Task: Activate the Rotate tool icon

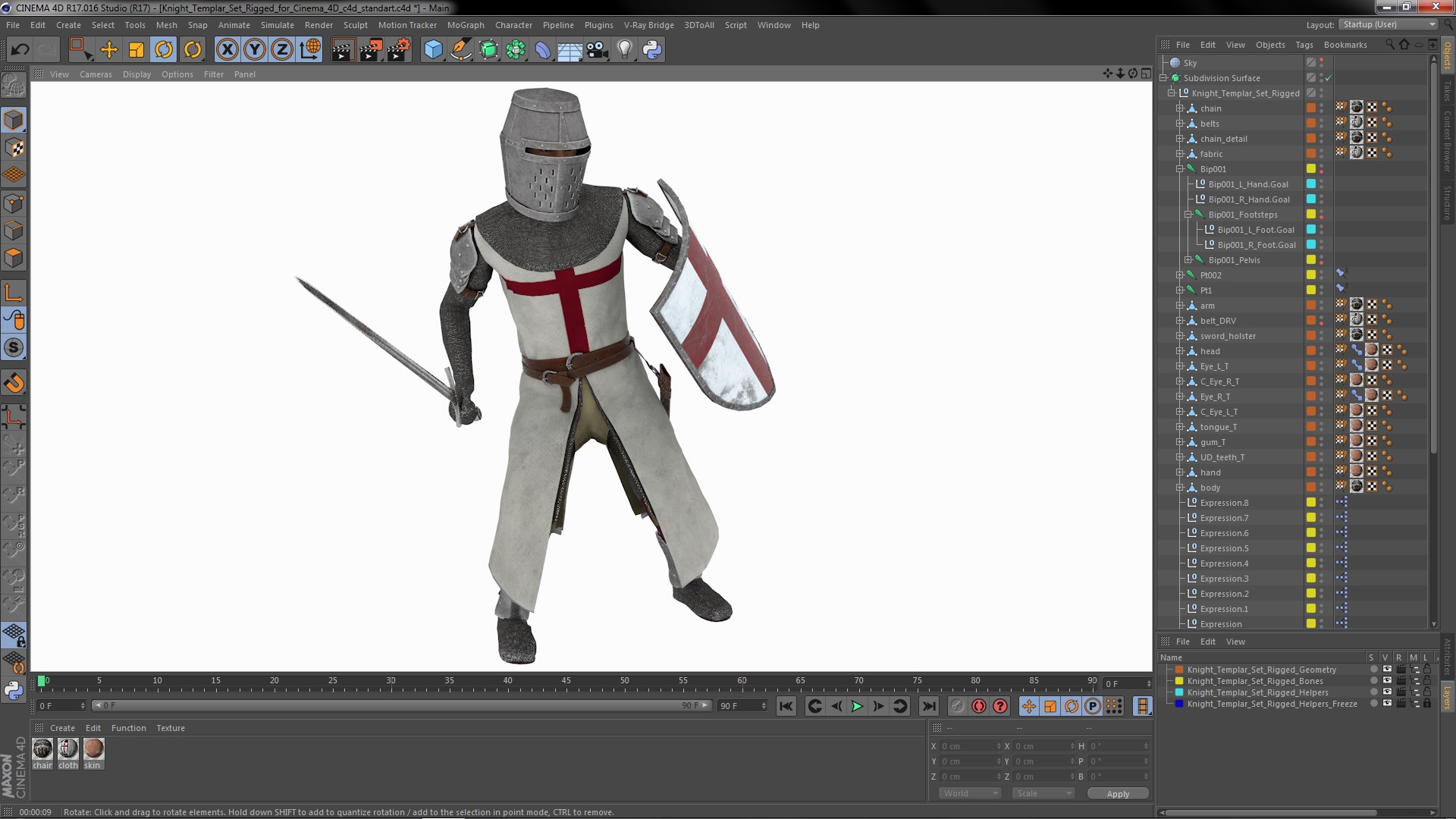Action: (x=164, y=50)
